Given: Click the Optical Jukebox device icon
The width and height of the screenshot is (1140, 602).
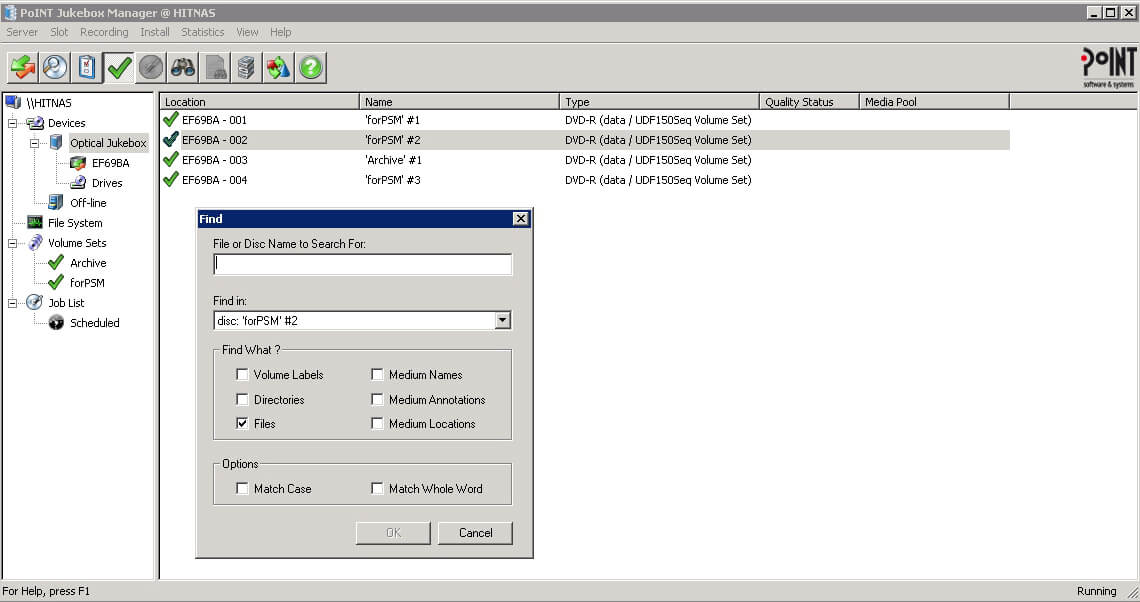Looking at the screenshot, I should point(56,142).
